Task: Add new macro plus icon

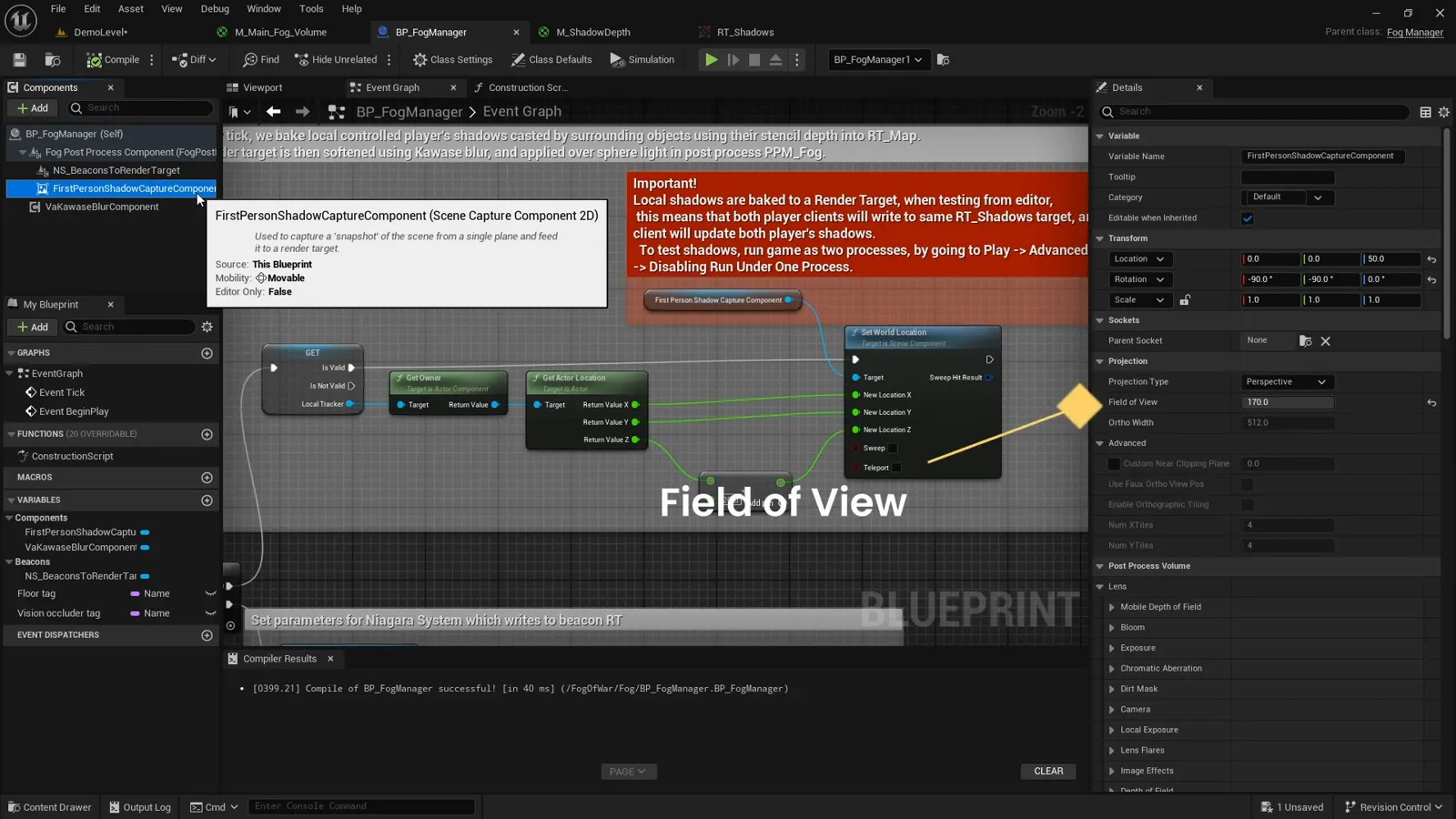Action: coord(207,477)
